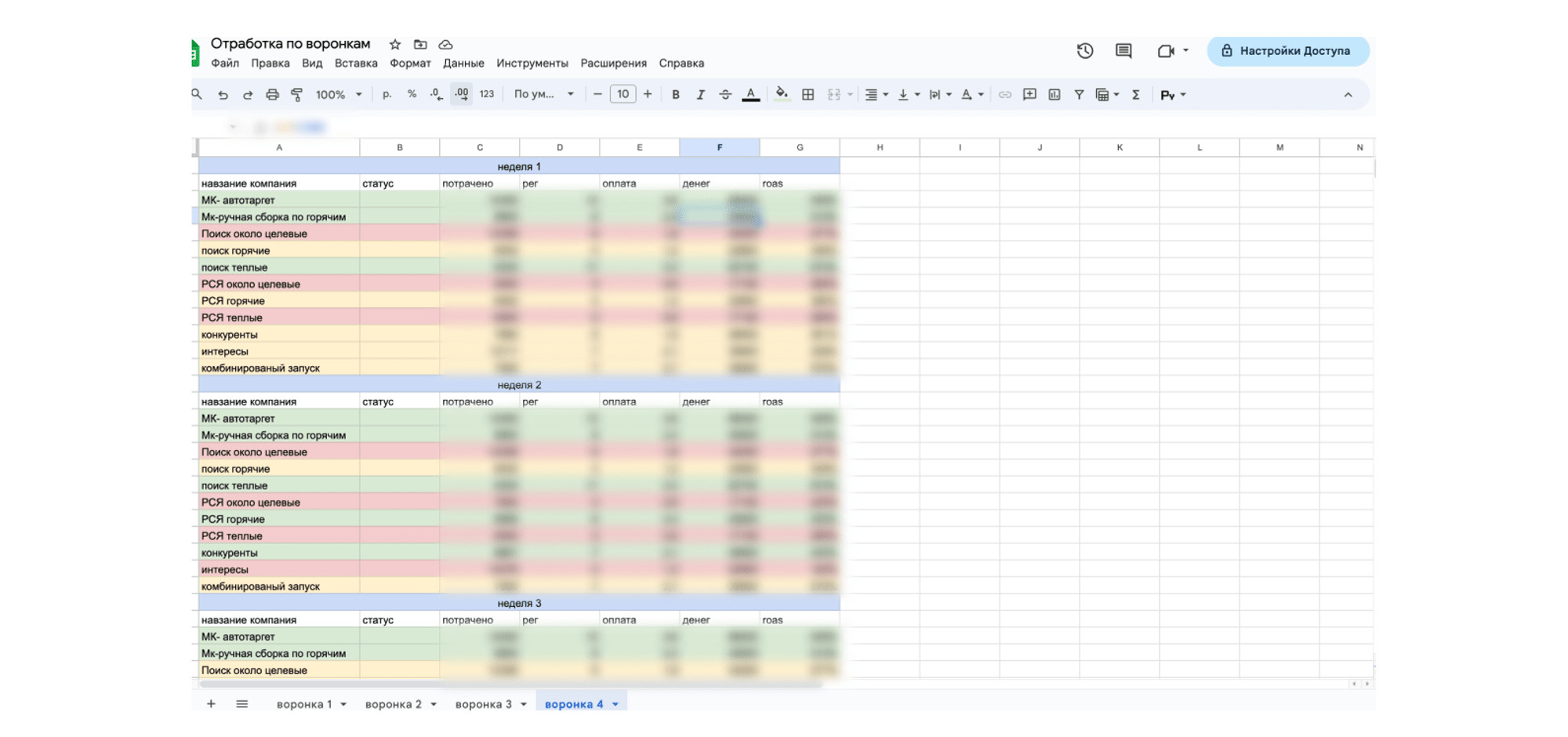Open the 100% zoom dropdown
1568x737 pixels.
coord(339,95)
